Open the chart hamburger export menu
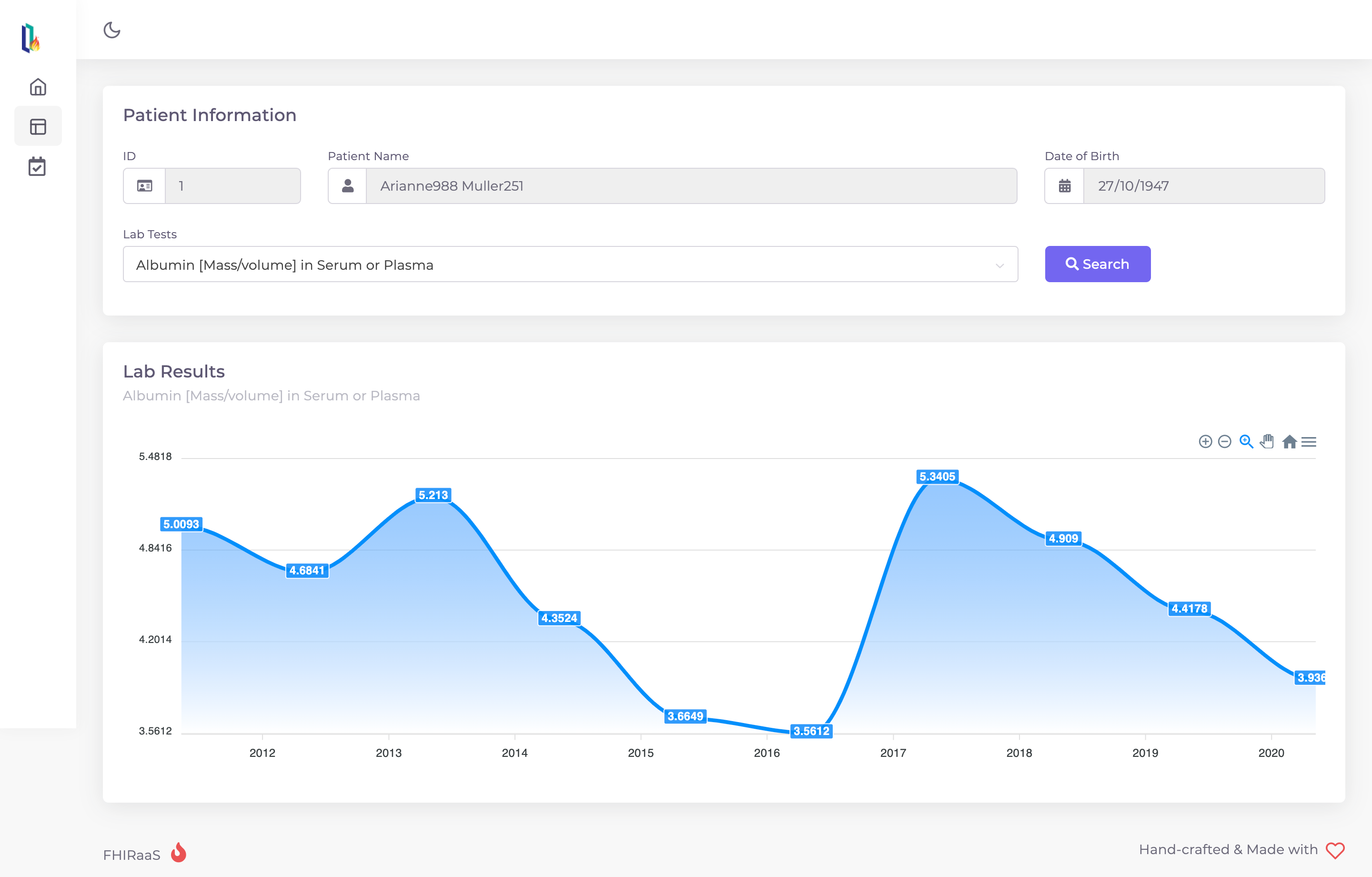Image resolution: width=1372 pixels, height=877 pixels. point(1309,441)
